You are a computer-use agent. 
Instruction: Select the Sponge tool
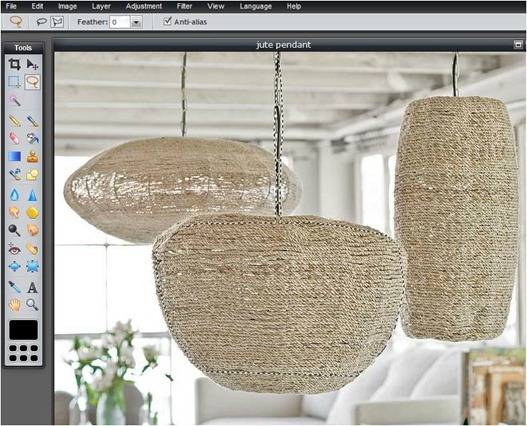click(32, 212)
